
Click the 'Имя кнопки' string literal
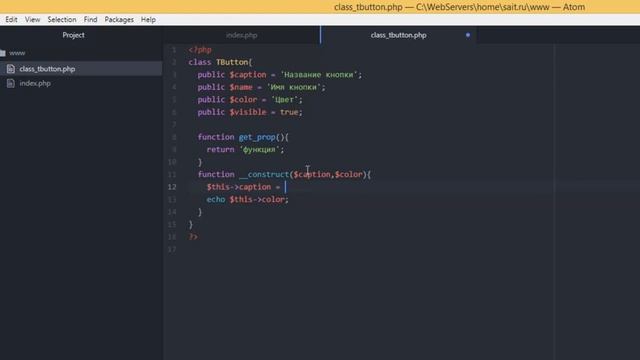pos(294,87)
